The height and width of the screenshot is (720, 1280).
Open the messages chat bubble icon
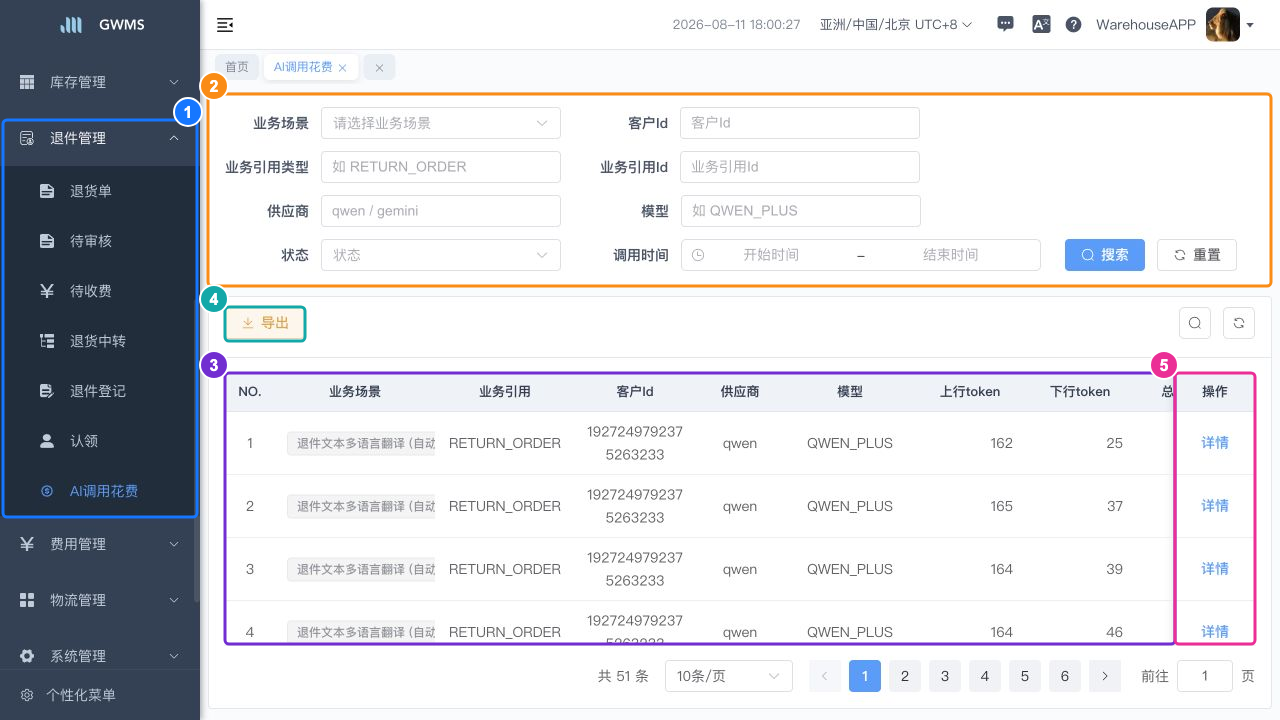pos(1006,25)
